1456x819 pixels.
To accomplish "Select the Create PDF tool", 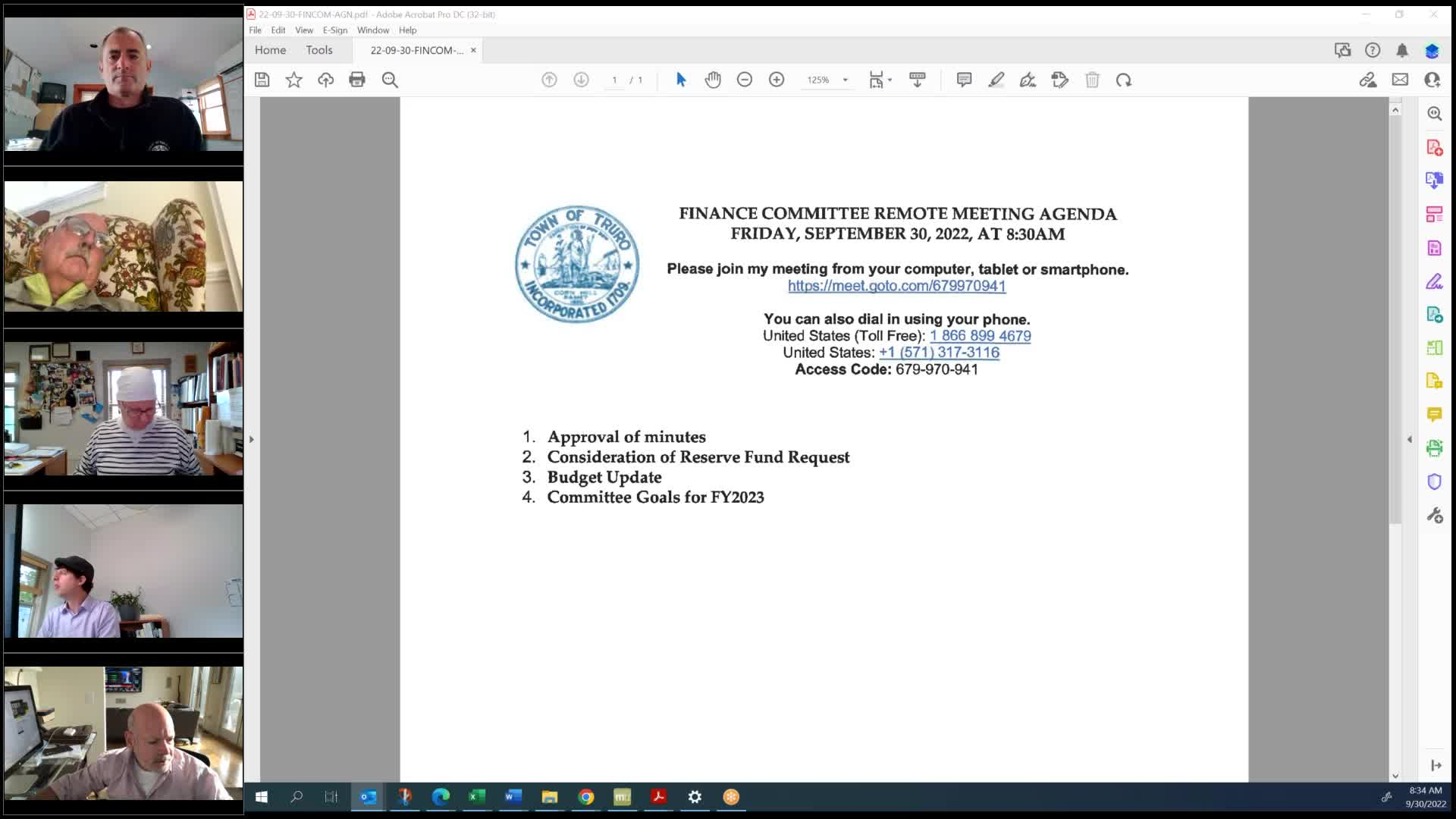I will point(1435,147).
